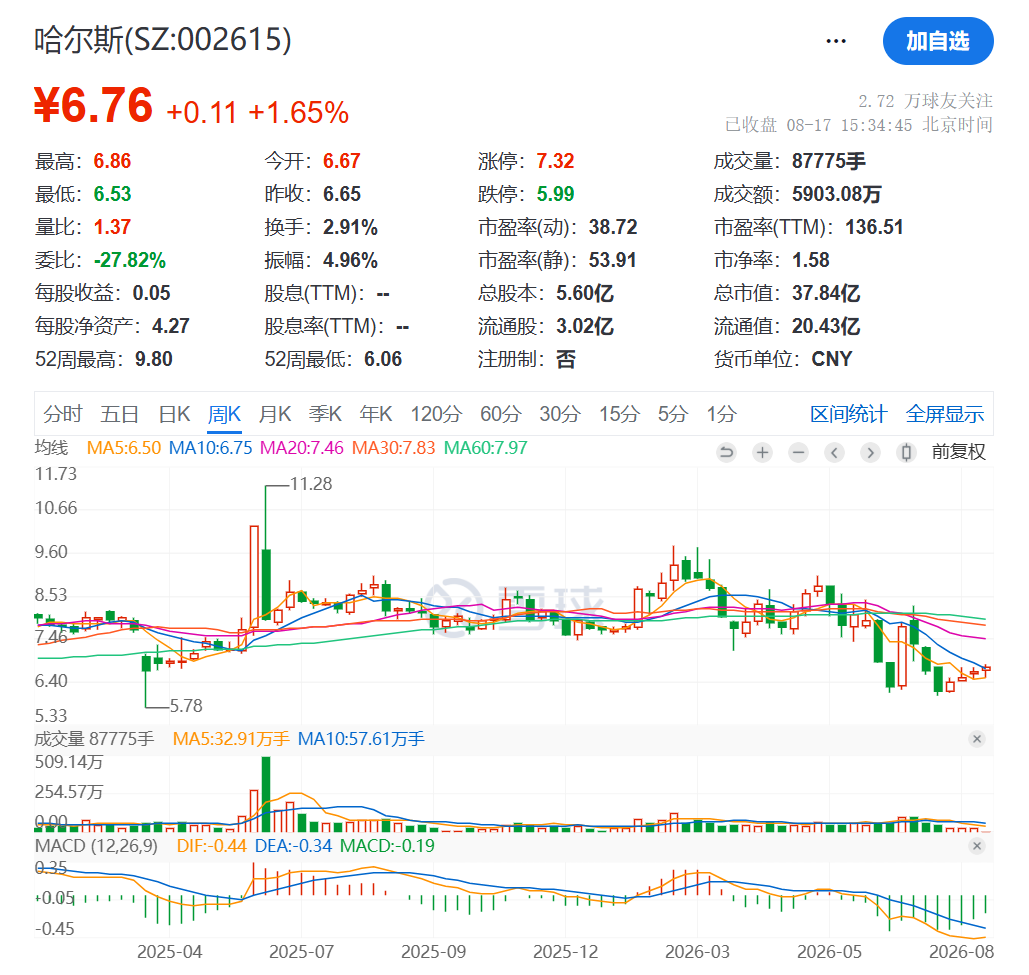1029x975 pixels.
Task: Switch to the 年K chart tab
Action: click(376, 415)
